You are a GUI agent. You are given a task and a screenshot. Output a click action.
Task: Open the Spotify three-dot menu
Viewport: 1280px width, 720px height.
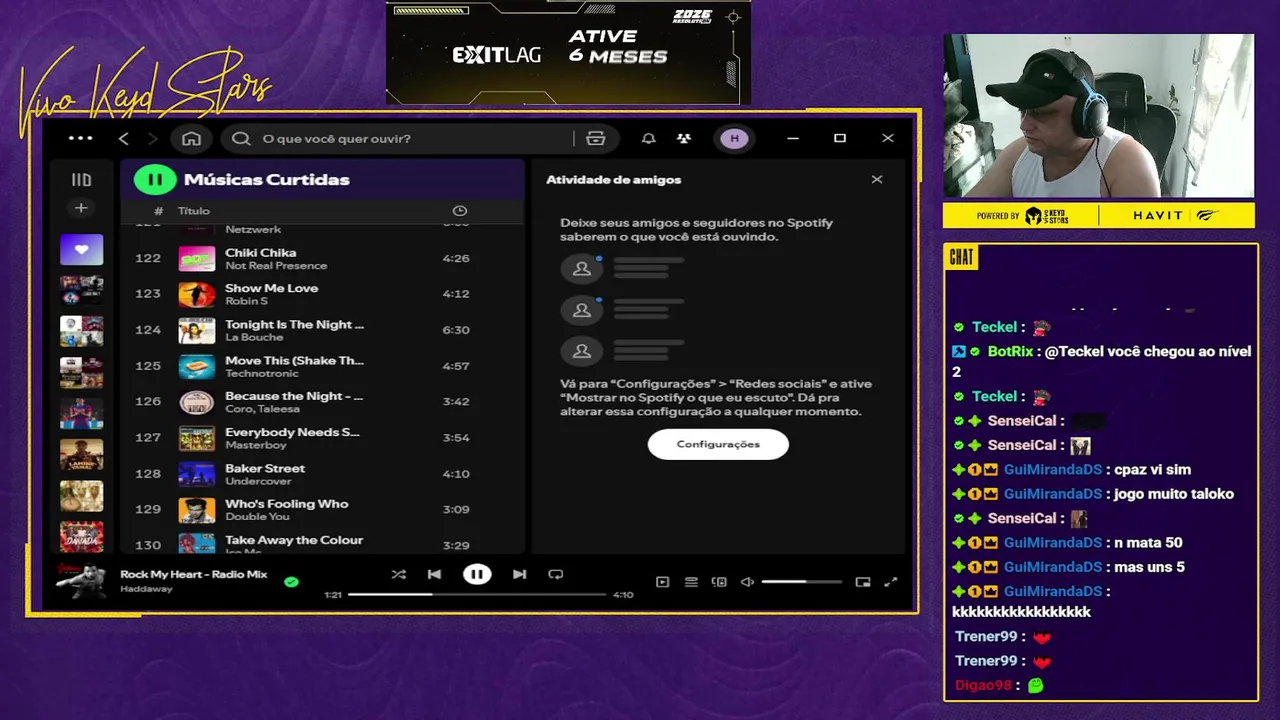pos(80,138)
